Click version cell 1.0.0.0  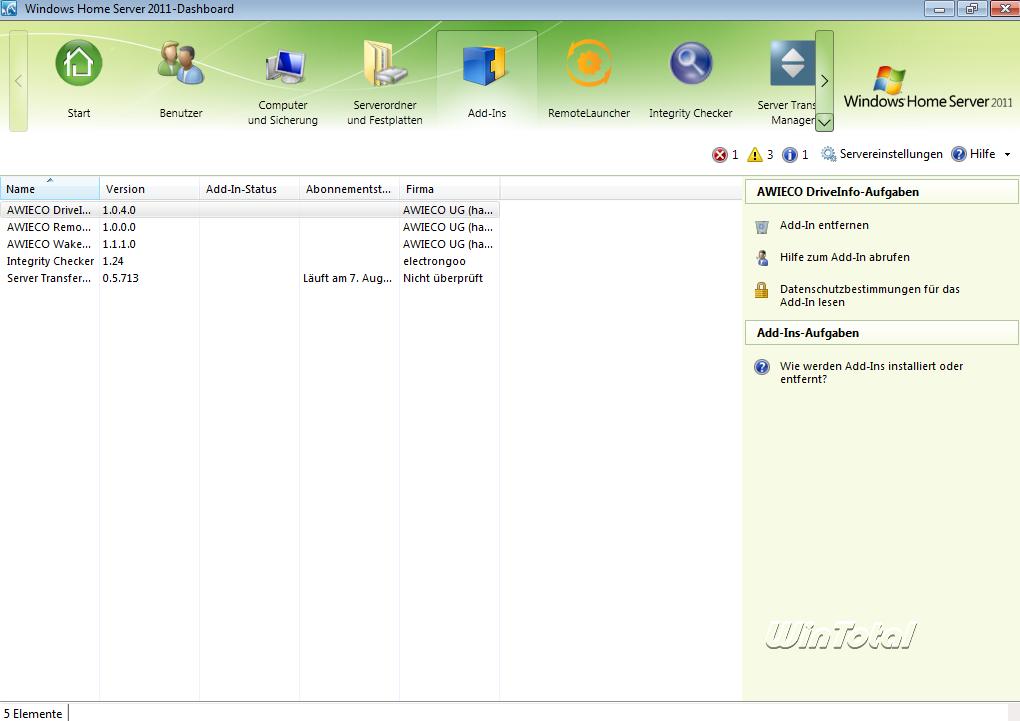pos(119,227)
